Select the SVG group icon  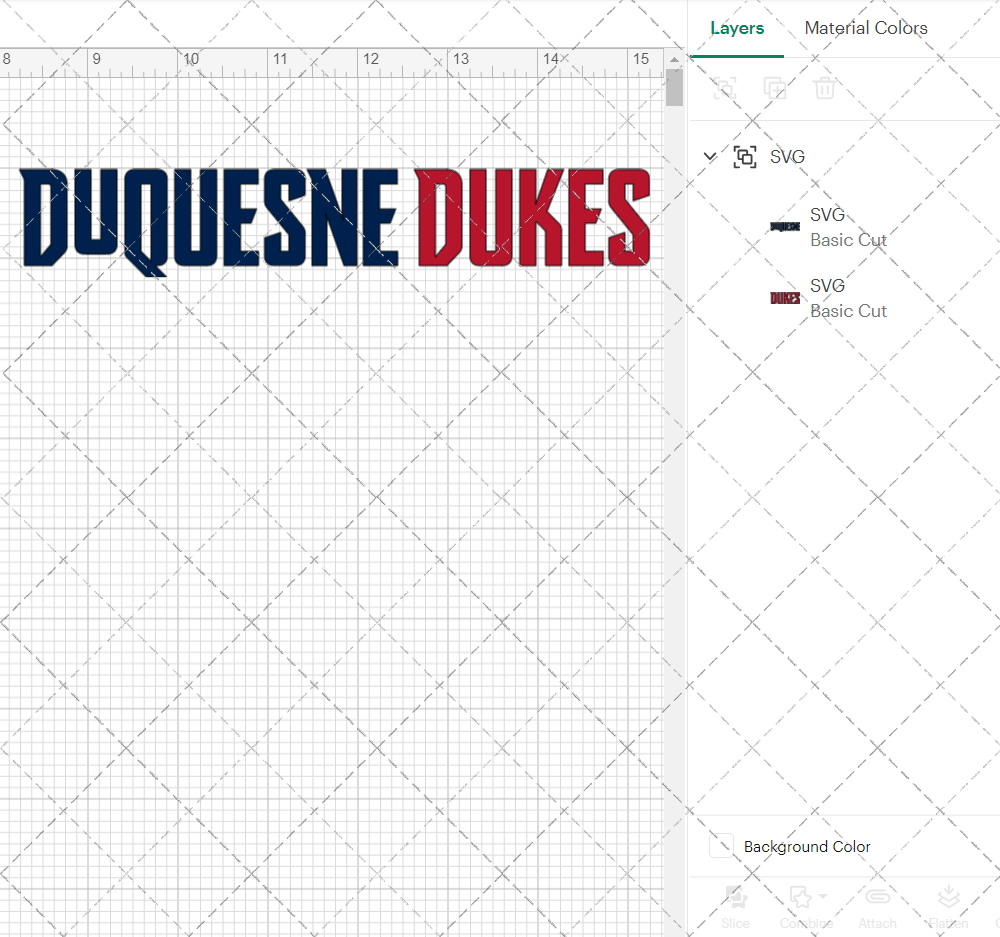[745, 156]
